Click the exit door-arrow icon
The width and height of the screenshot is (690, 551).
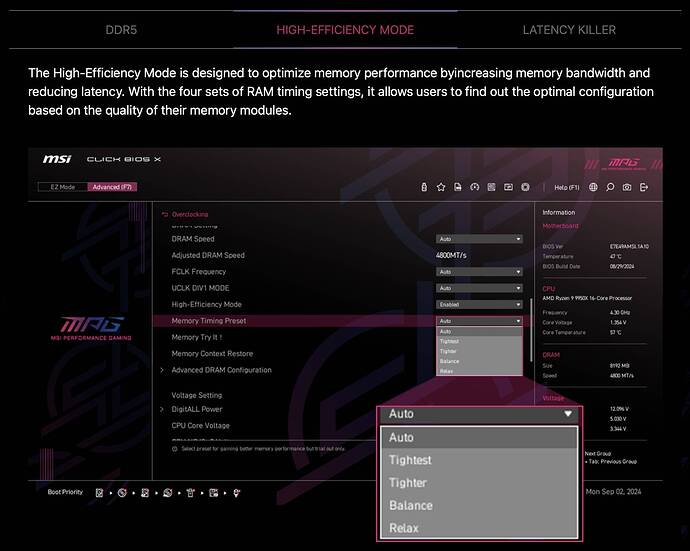coord(644,187)
